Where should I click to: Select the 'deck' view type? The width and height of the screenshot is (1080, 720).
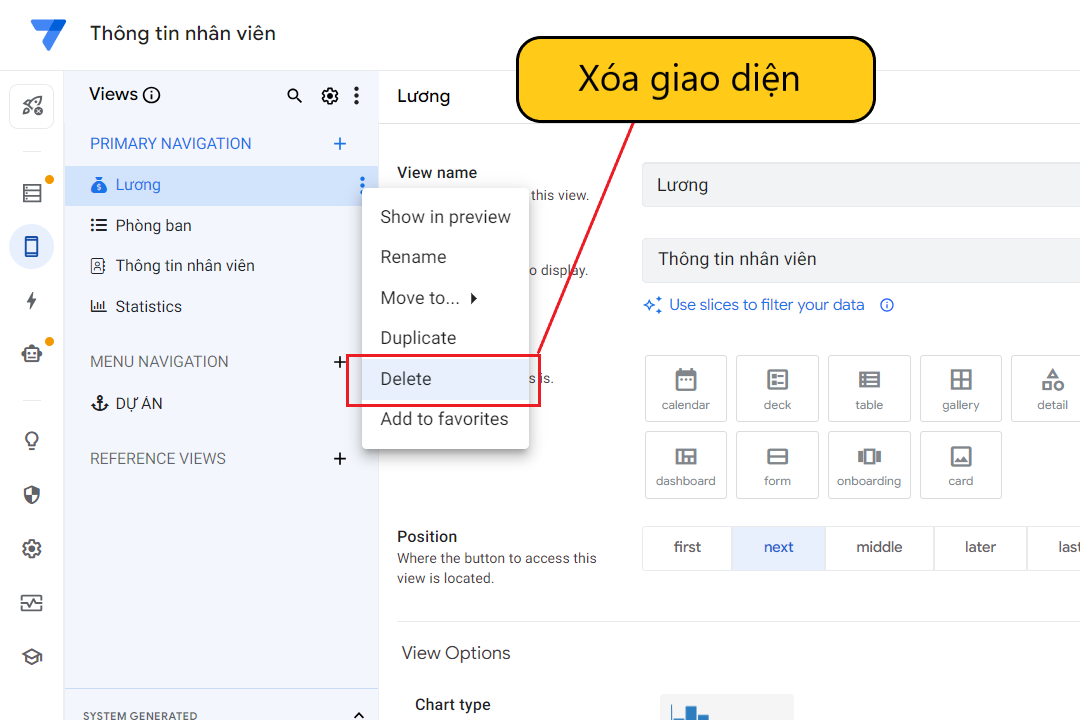tap(777, 388)
